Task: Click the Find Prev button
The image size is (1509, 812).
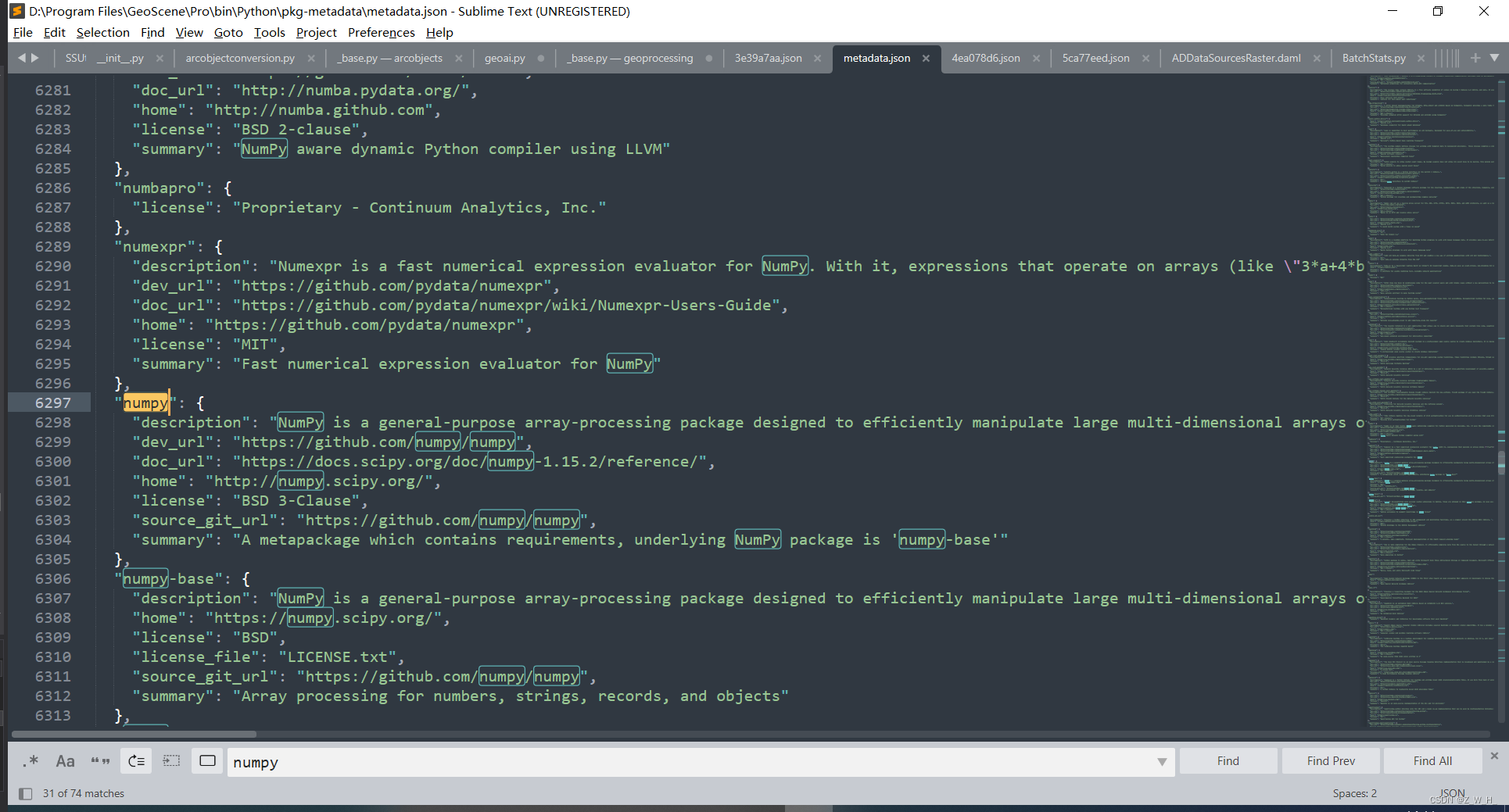Action: point(1329,760)
